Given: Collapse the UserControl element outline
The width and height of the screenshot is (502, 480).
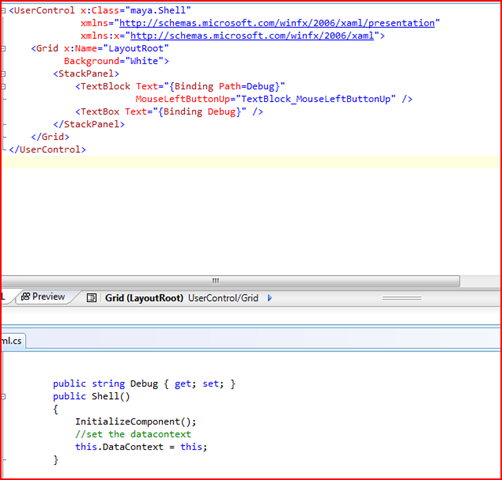Looking at the screenshot, I should click(x=3, y=11).
